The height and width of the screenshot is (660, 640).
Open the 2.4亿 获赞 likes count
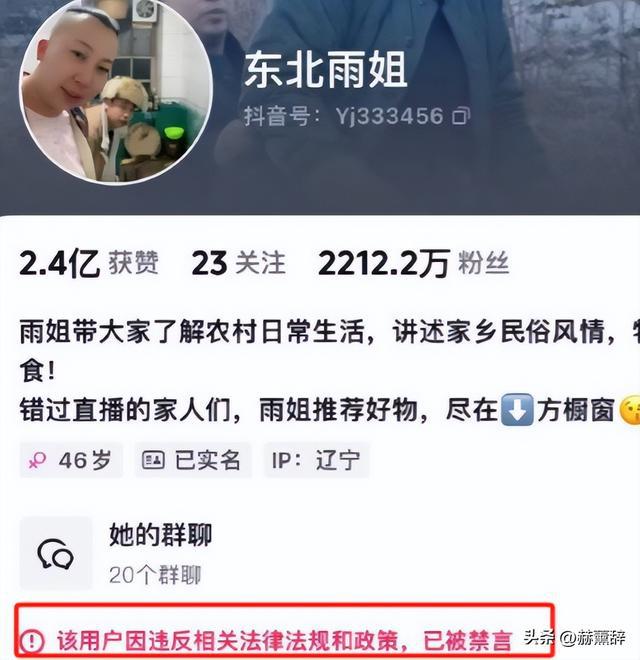point(89,264)
